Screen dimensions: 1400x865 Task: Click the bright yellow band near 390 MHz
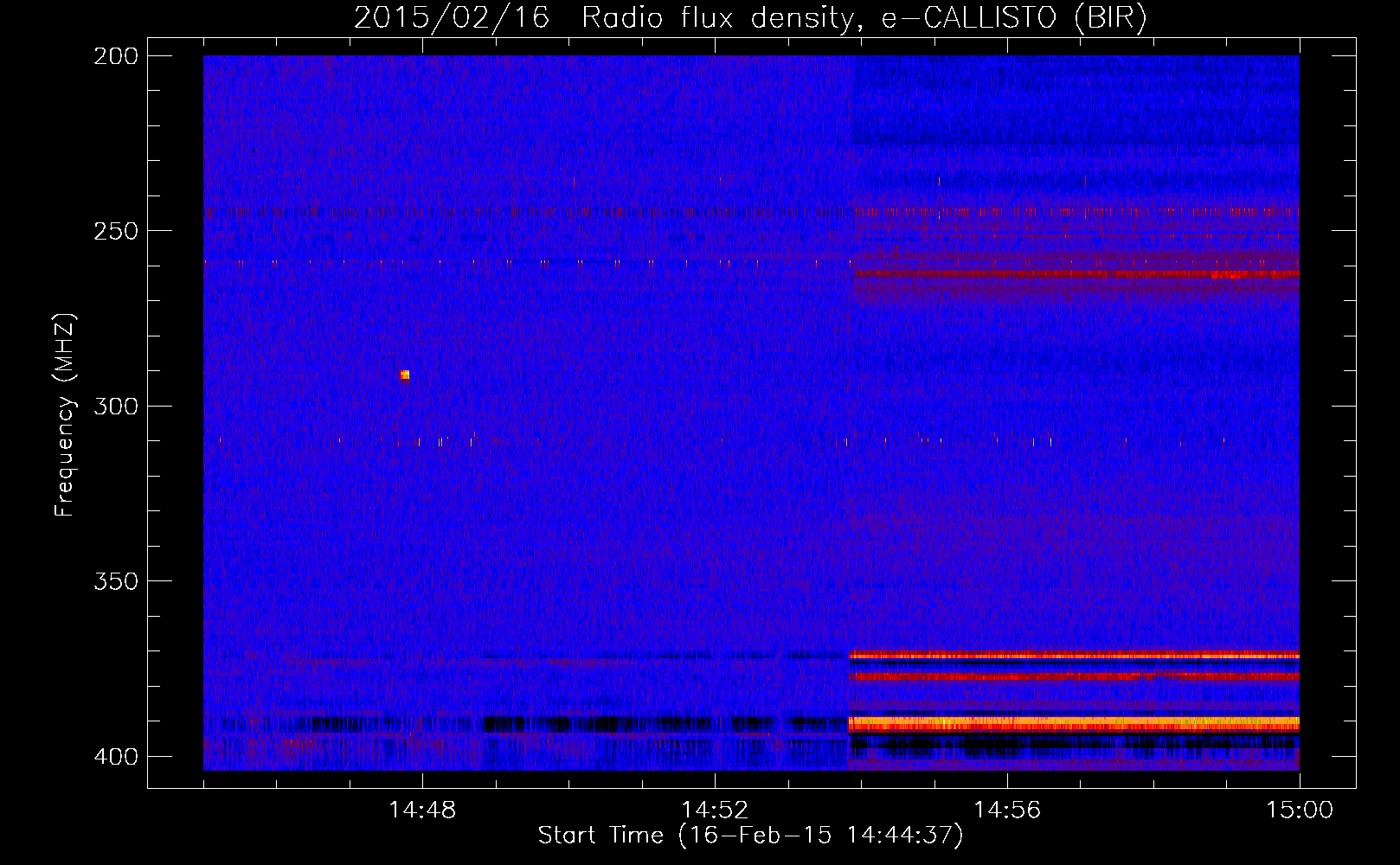[1074, 721]
